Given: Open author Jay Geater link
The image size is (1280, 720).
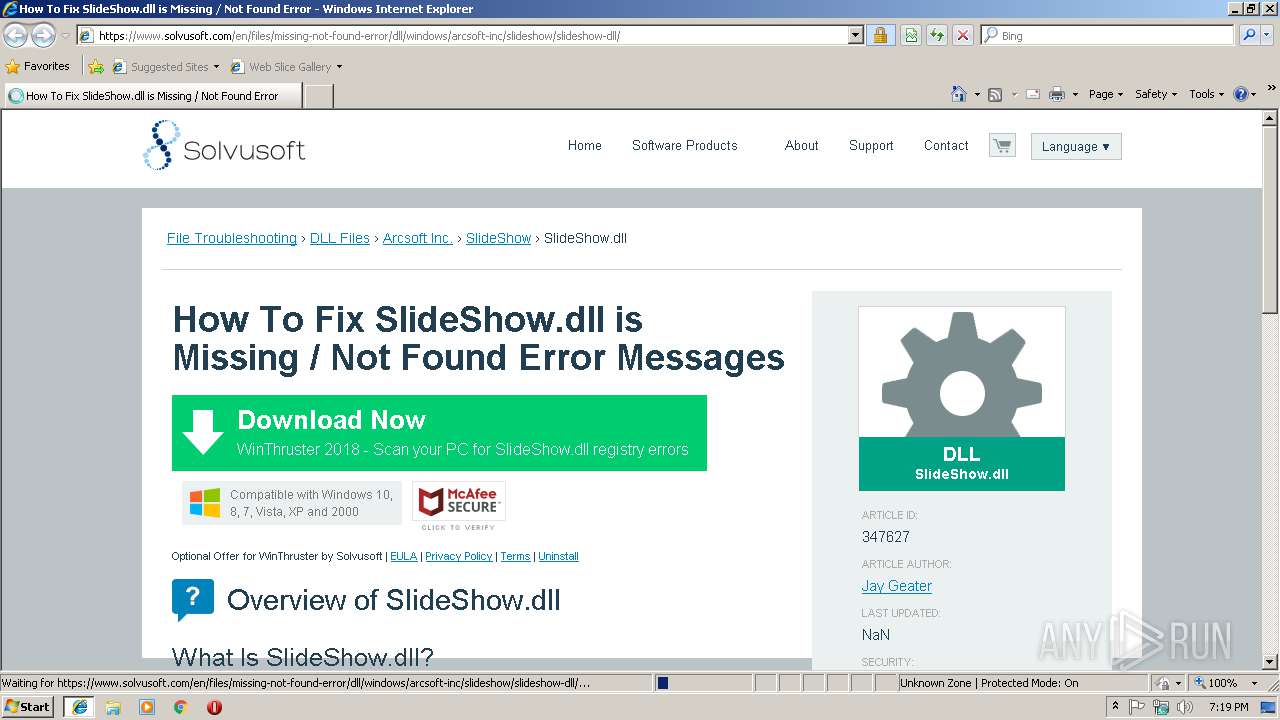Looking at the screenshot, I should coord(897,586).
